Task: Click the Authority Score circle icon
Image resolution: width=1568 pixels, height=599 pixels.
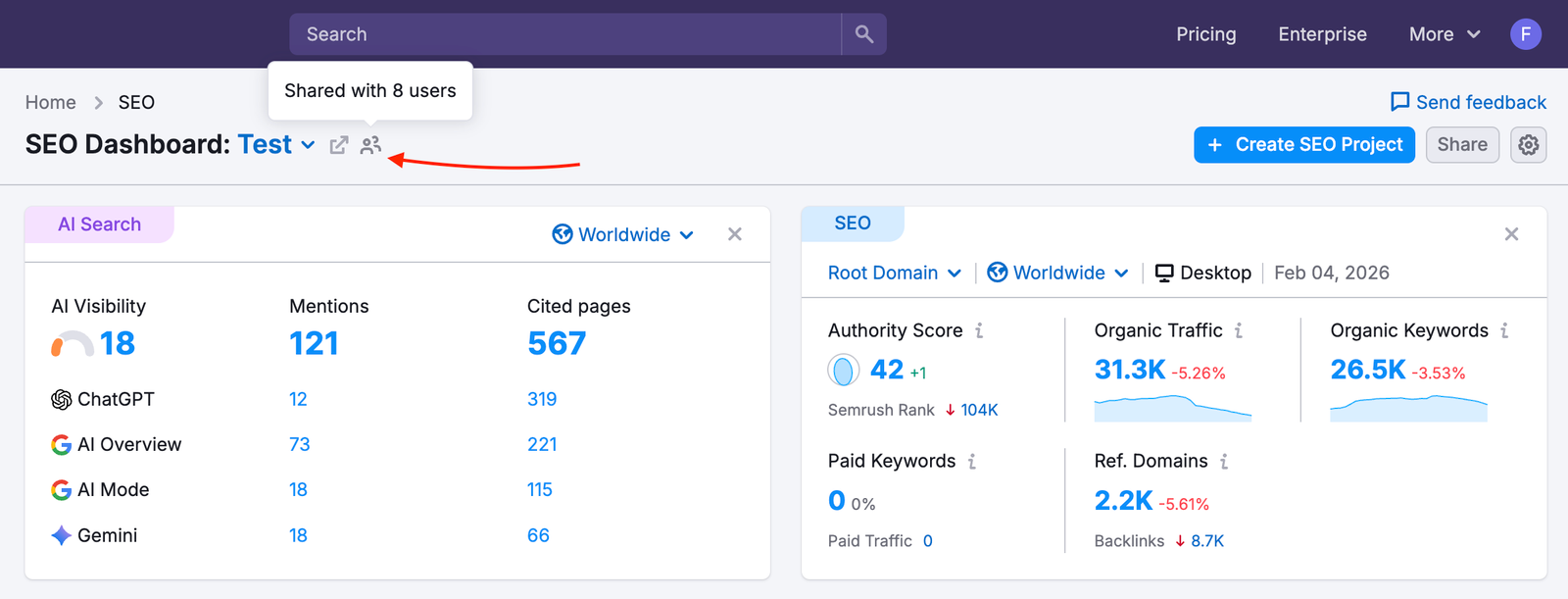Action: click(x=844, y=370)
